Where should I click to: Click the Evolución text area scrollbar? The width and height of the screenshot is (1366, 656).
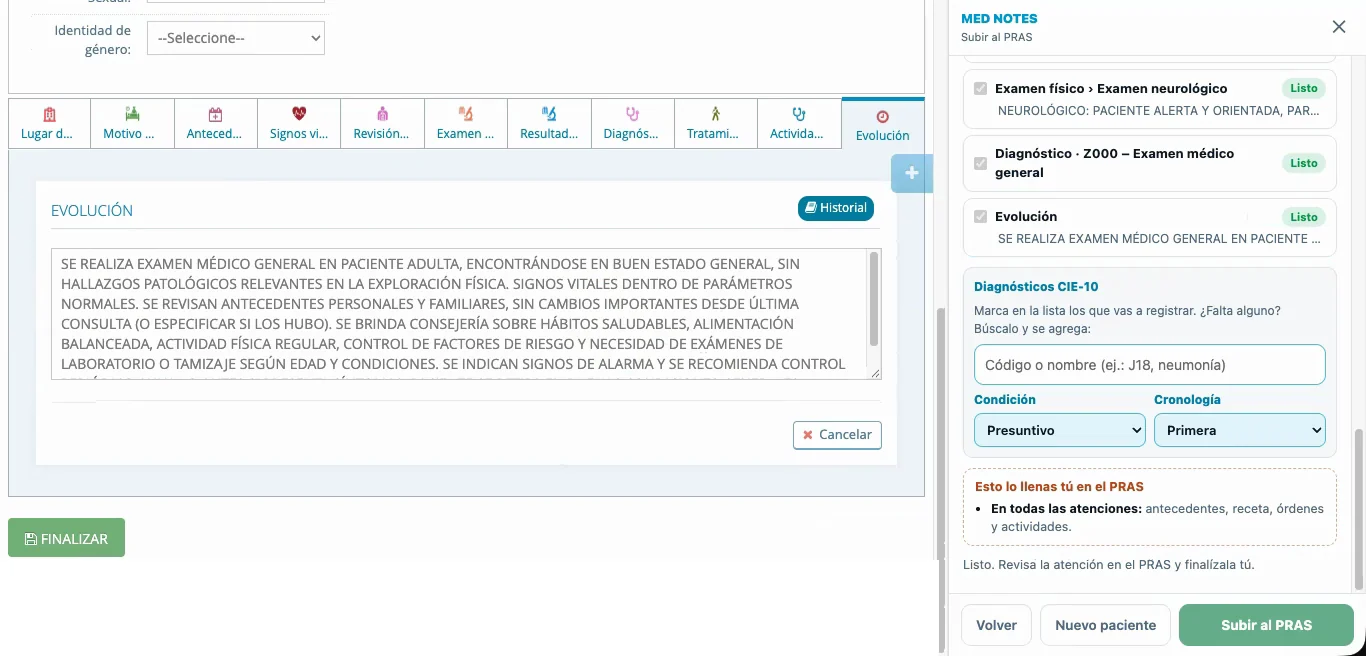pos(875,300)
